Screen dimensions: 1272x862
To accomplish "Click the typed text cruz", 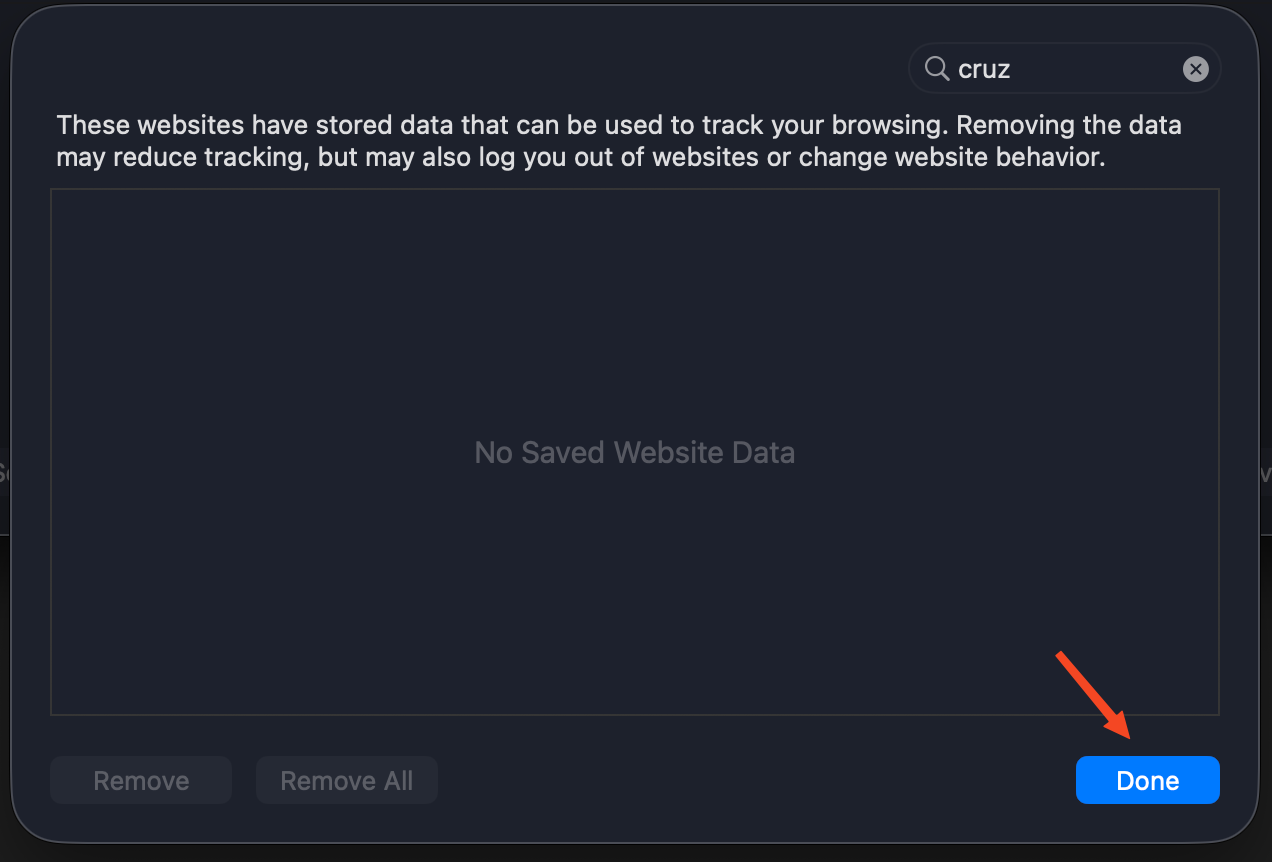I will click(984, 69).
